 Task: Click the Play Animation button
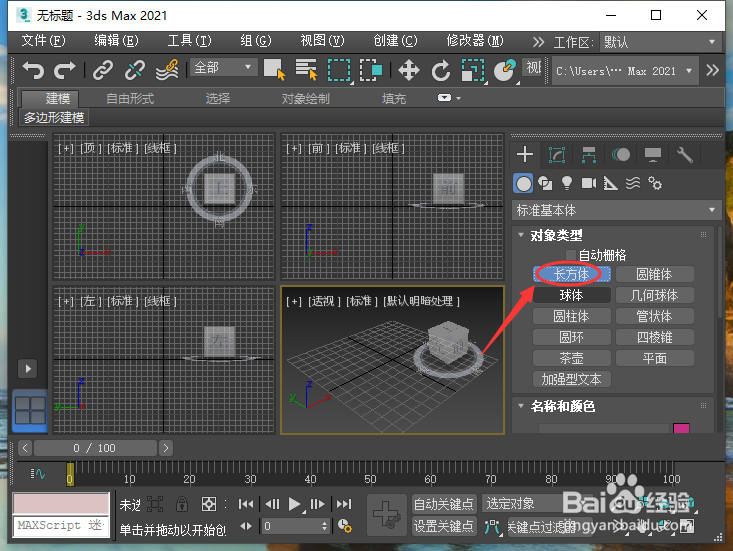click(x=295, y=504)
